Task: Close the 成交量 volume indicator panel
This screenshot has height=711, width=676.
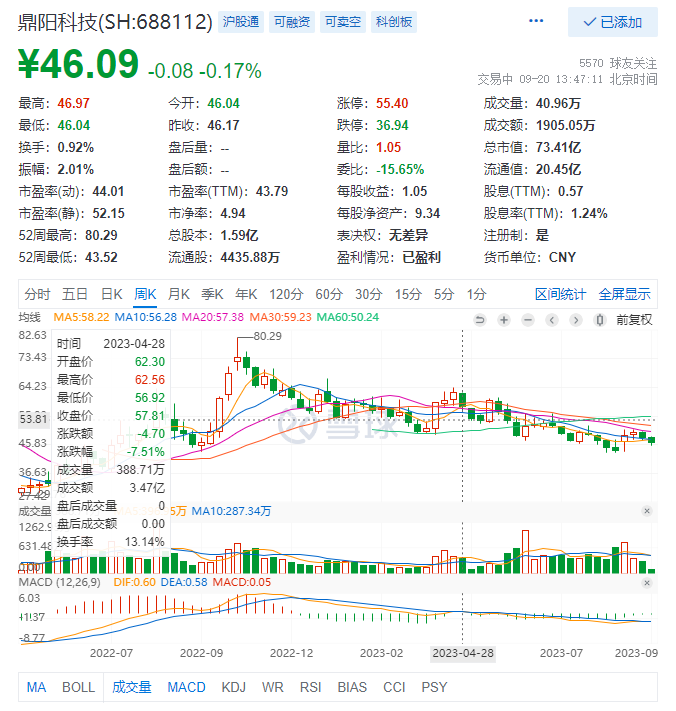Action: click(647, 511)
